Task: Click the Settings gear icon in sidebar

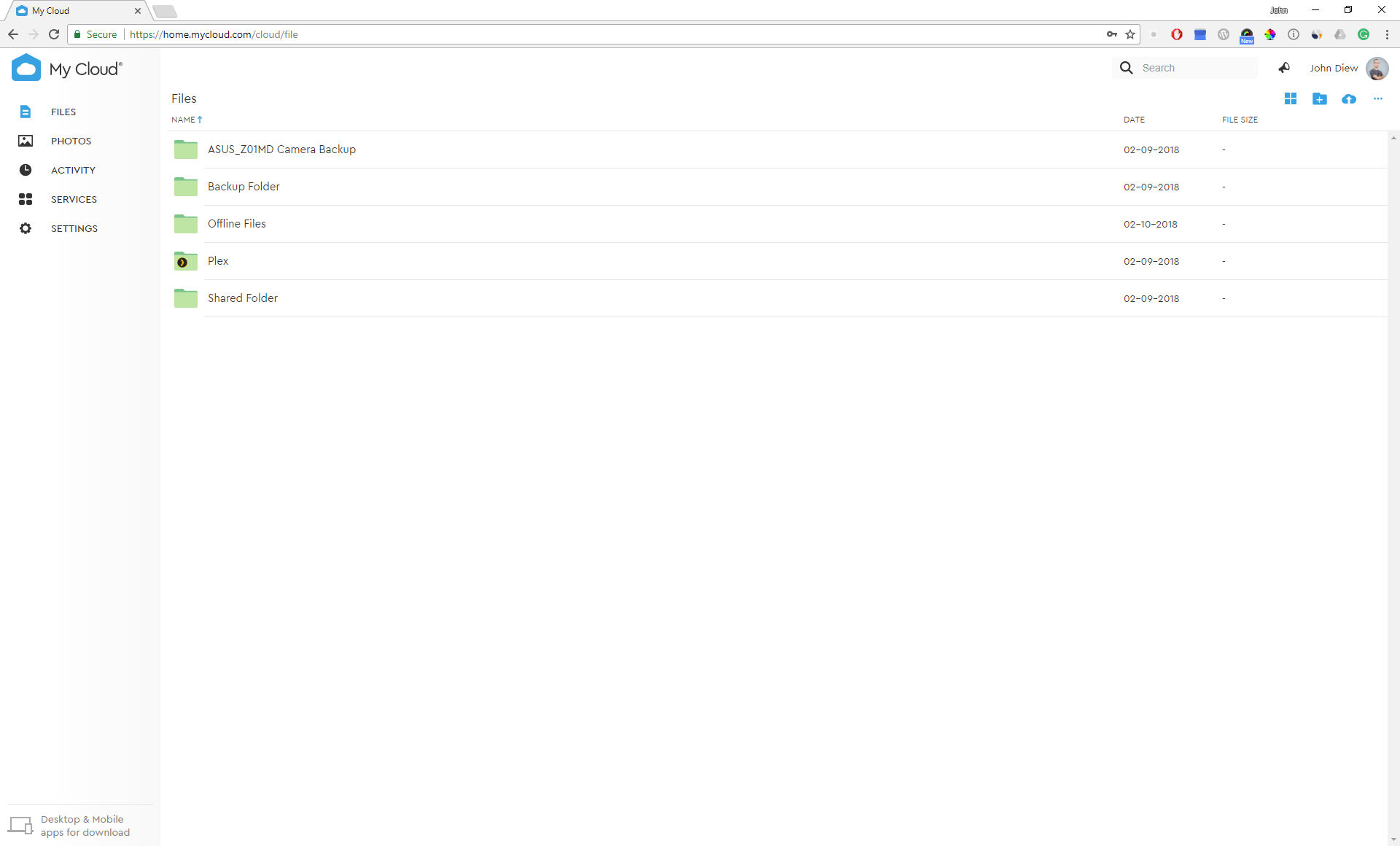Action: (26, 228)
